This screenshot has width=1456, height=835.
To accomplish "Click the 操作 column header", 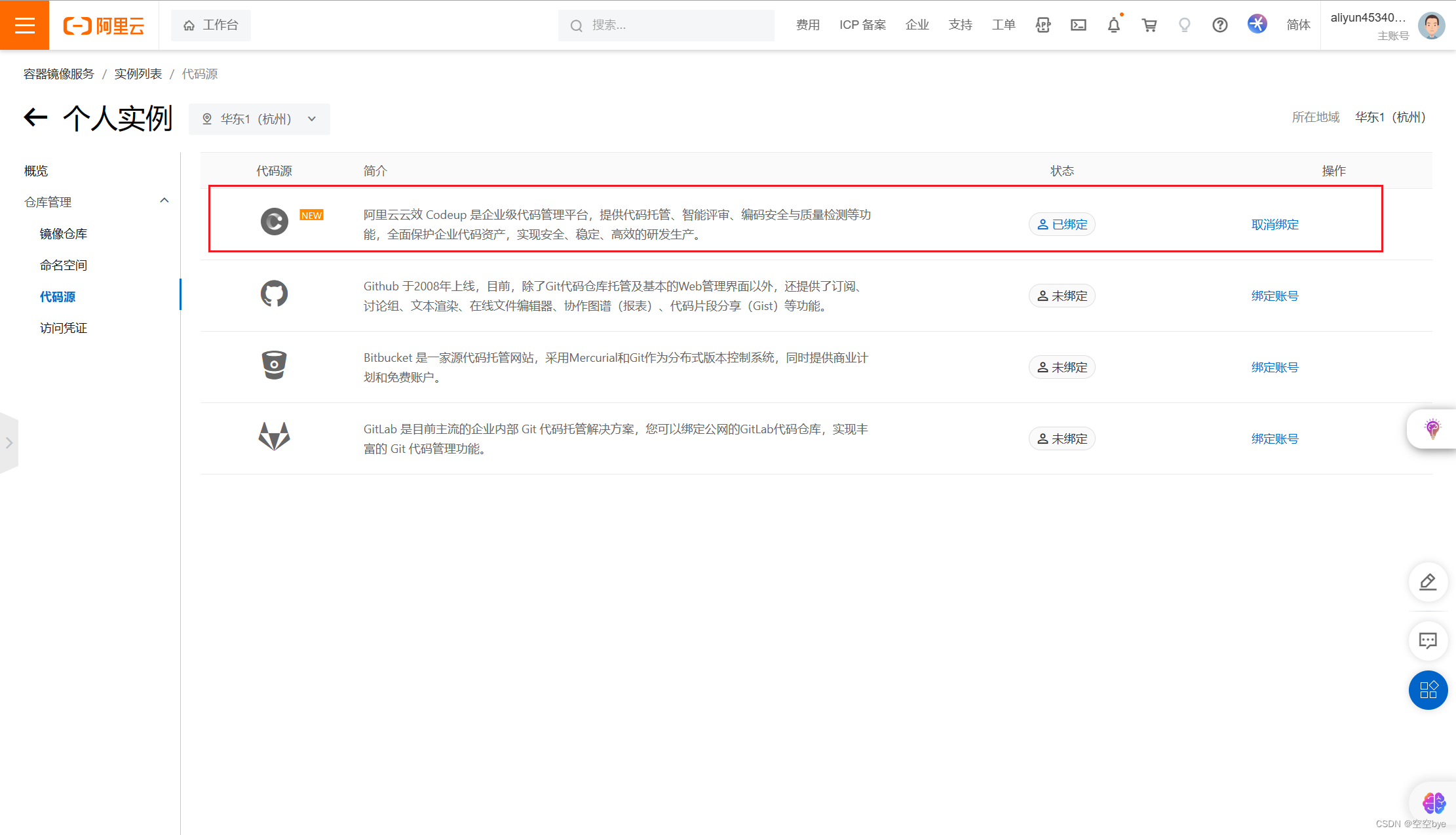I will point(1333,171).
